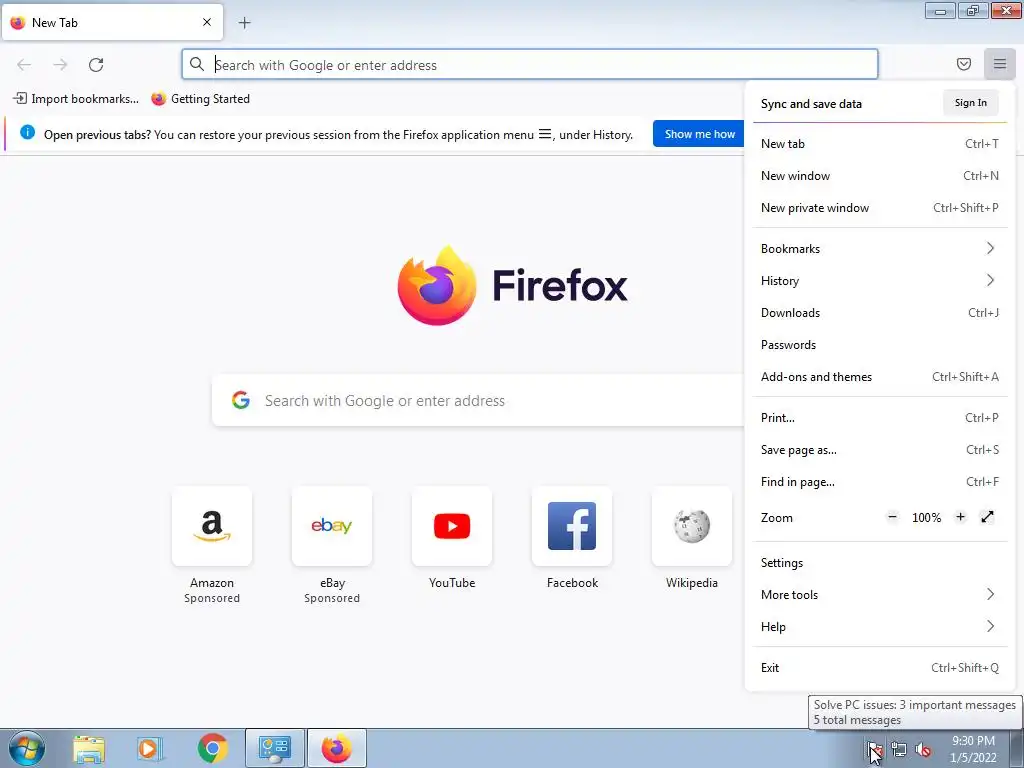The height and width of the screenshot is (768, 1024).
Task: Open a new tab with plus icon
Action: point(244,23)
